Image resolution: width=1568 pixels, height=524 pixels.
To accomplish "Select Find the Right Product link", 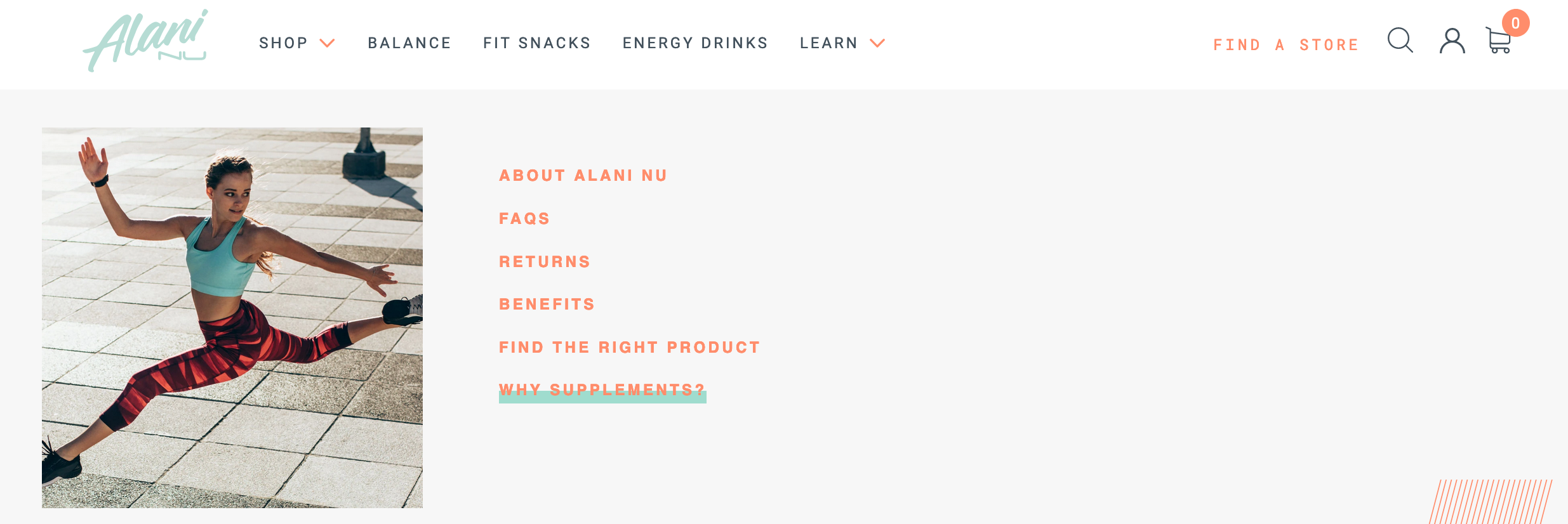I will click(629, 348).
